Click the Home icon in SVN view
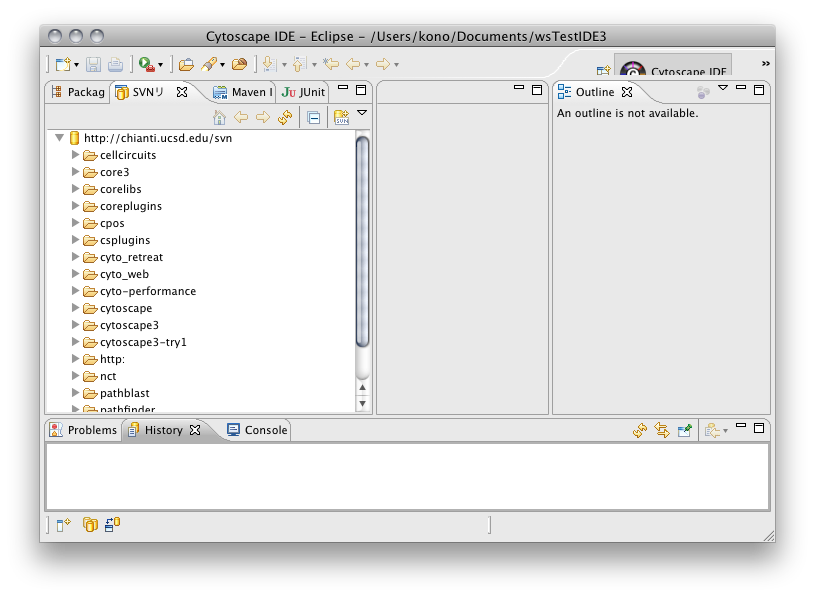This screenshot has height=597, width=815. click(219, 118)
